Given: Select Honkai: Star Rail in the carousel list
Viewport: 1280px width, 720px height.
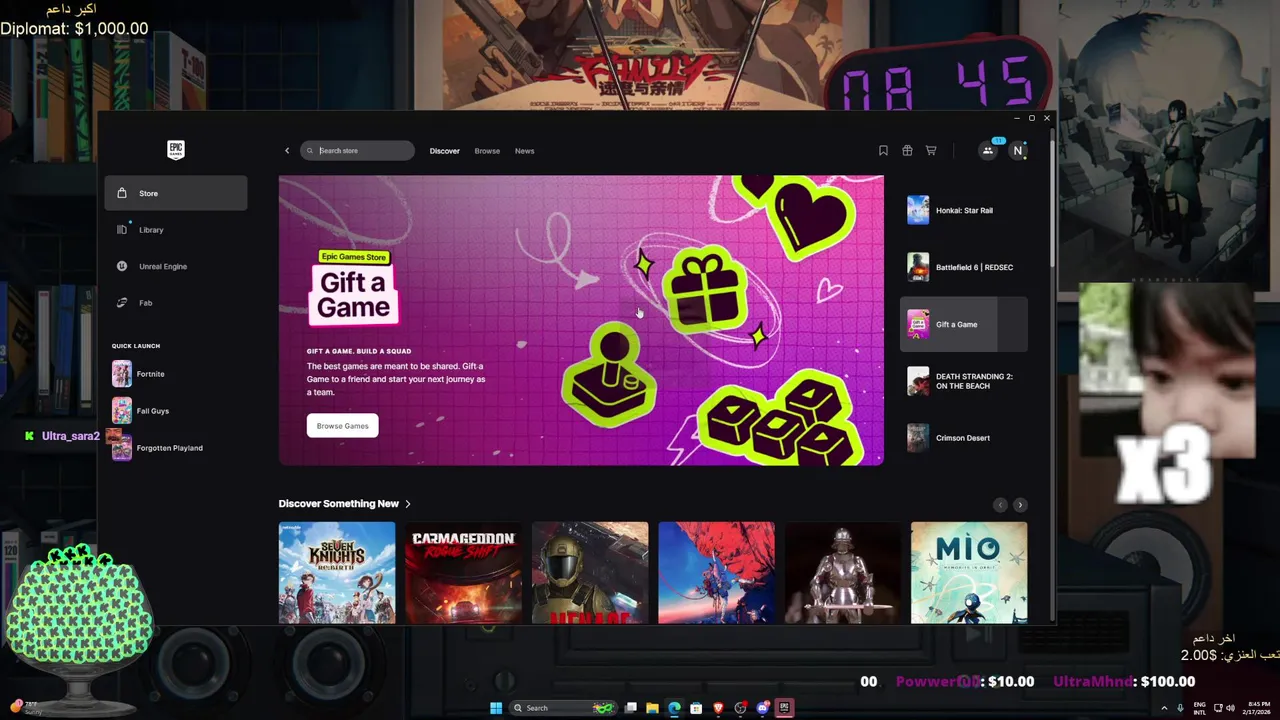Looking at the screenshot, I should [964, 211].
